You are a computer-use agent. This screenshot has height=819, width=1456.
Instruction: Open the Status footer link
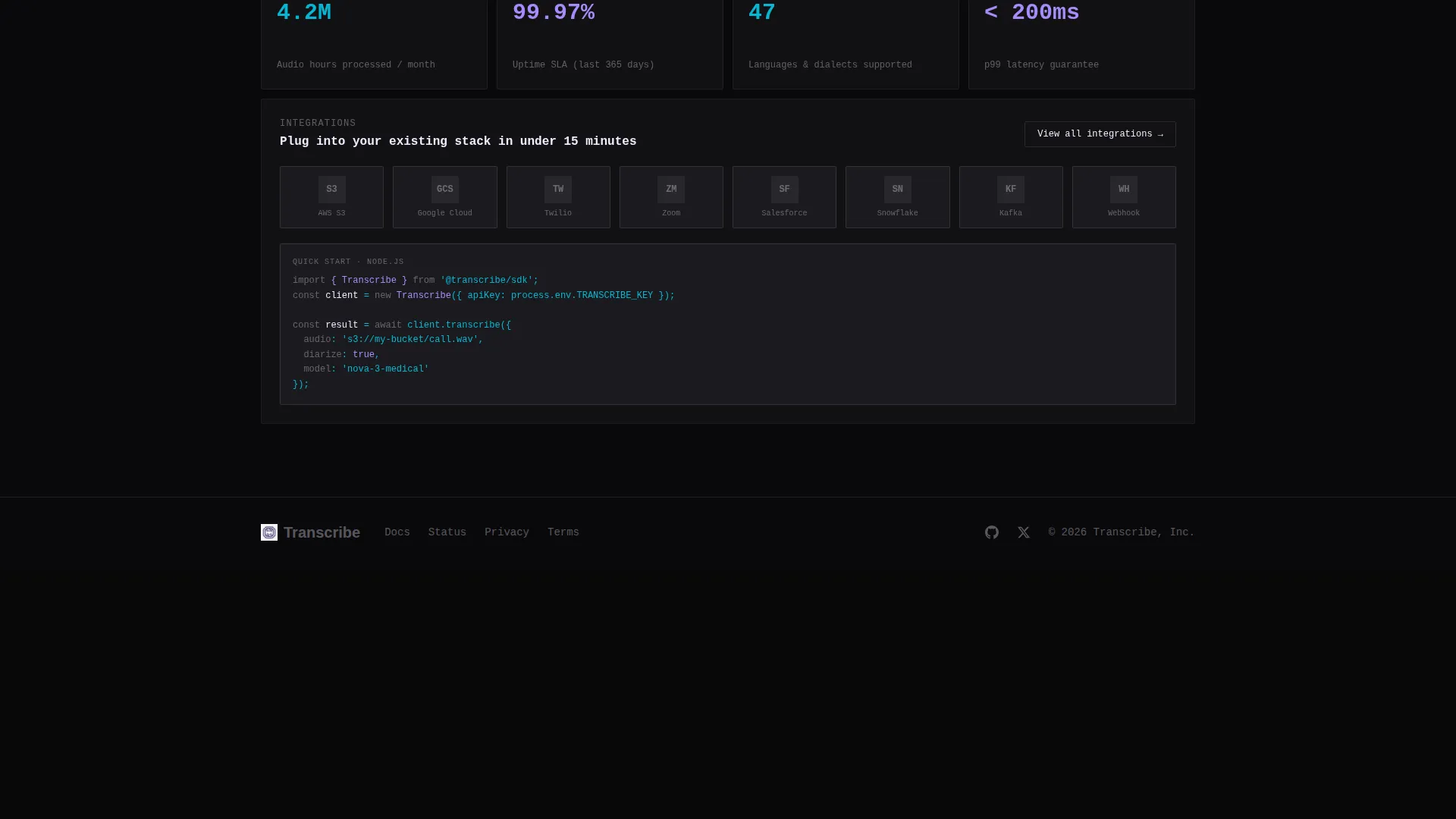coord(447,532)
